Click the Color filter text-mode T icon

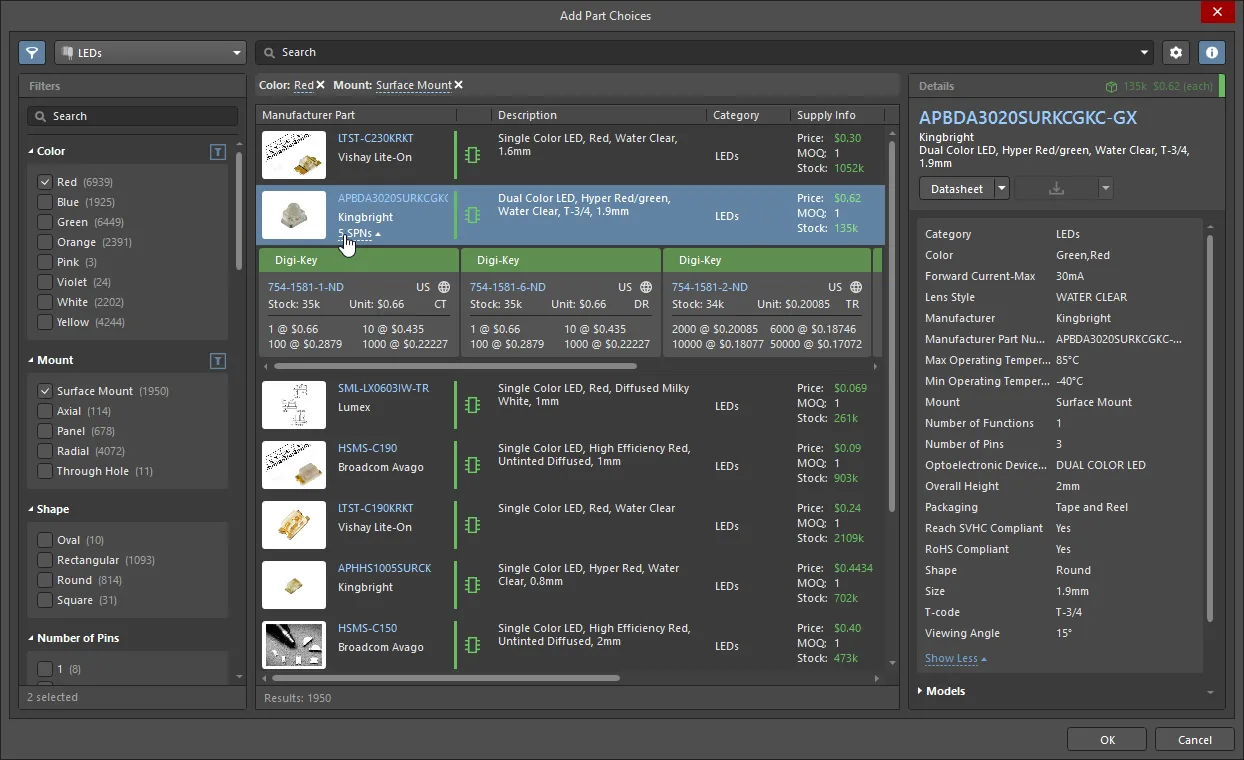click(x=218, y=152)
